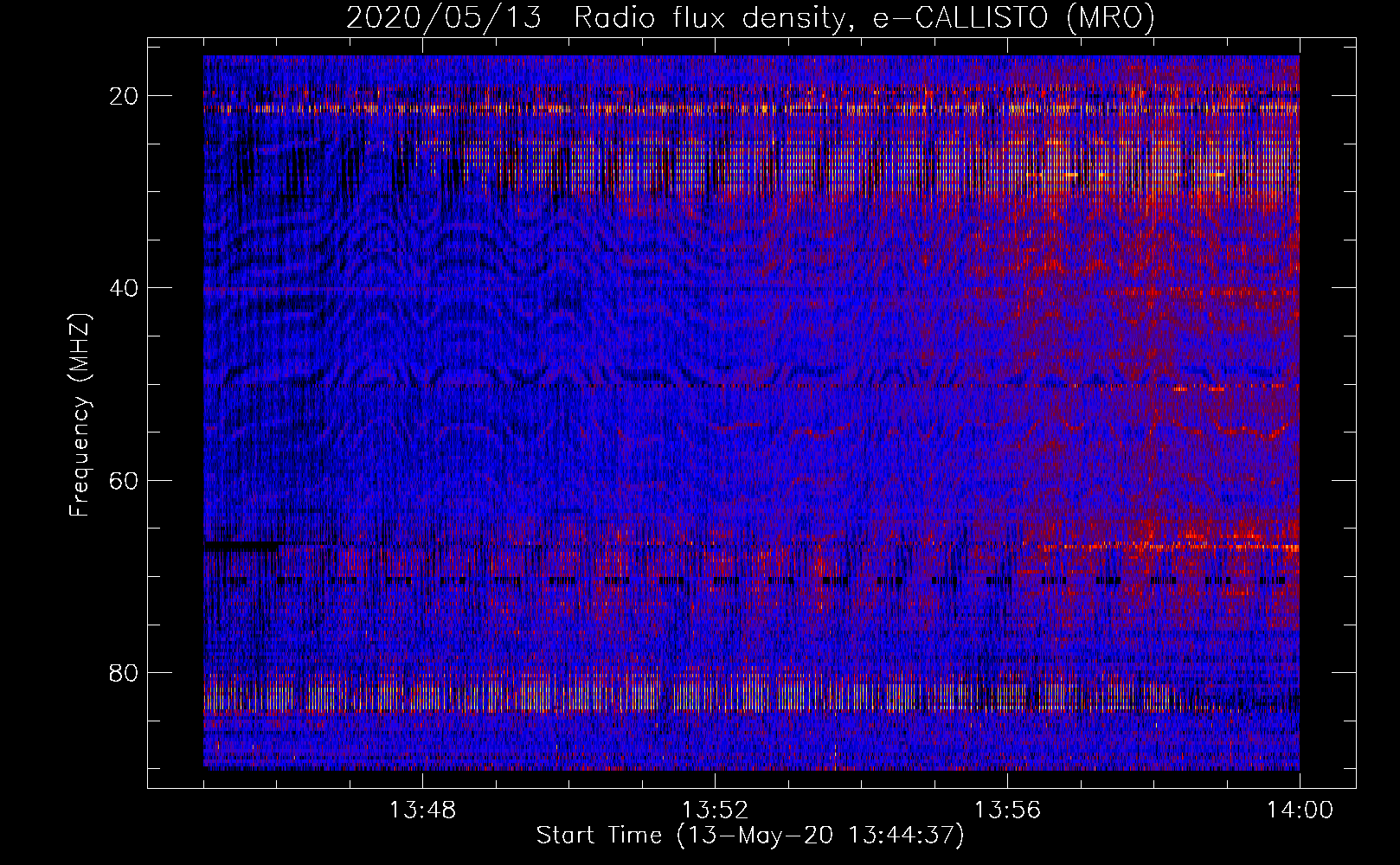Click the 13:56 time tick label
This screenshot has height=865, width=1400.
[x=1007, y=811]
